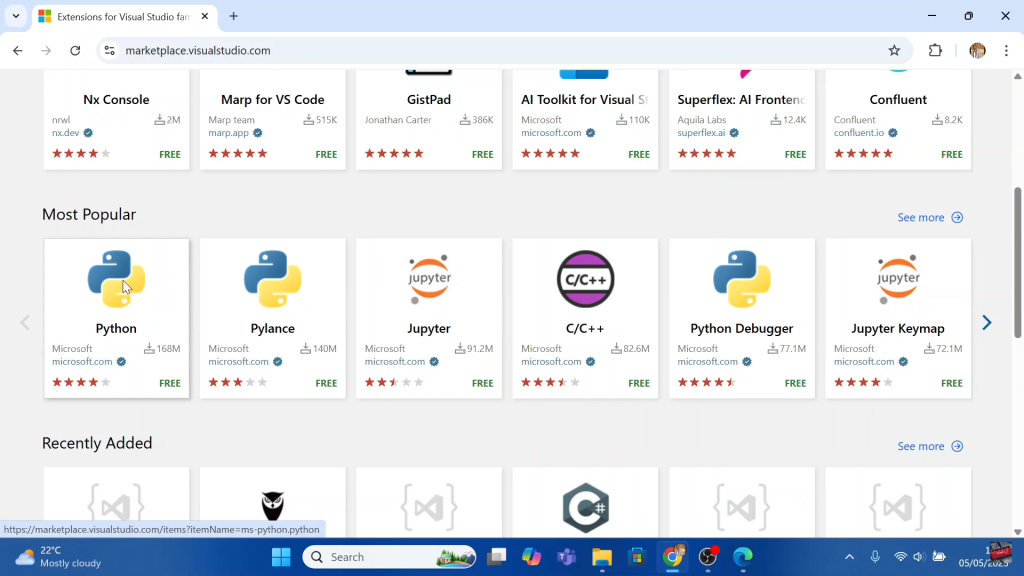Bookmark this page with the star icon

[x=894, y=50]
